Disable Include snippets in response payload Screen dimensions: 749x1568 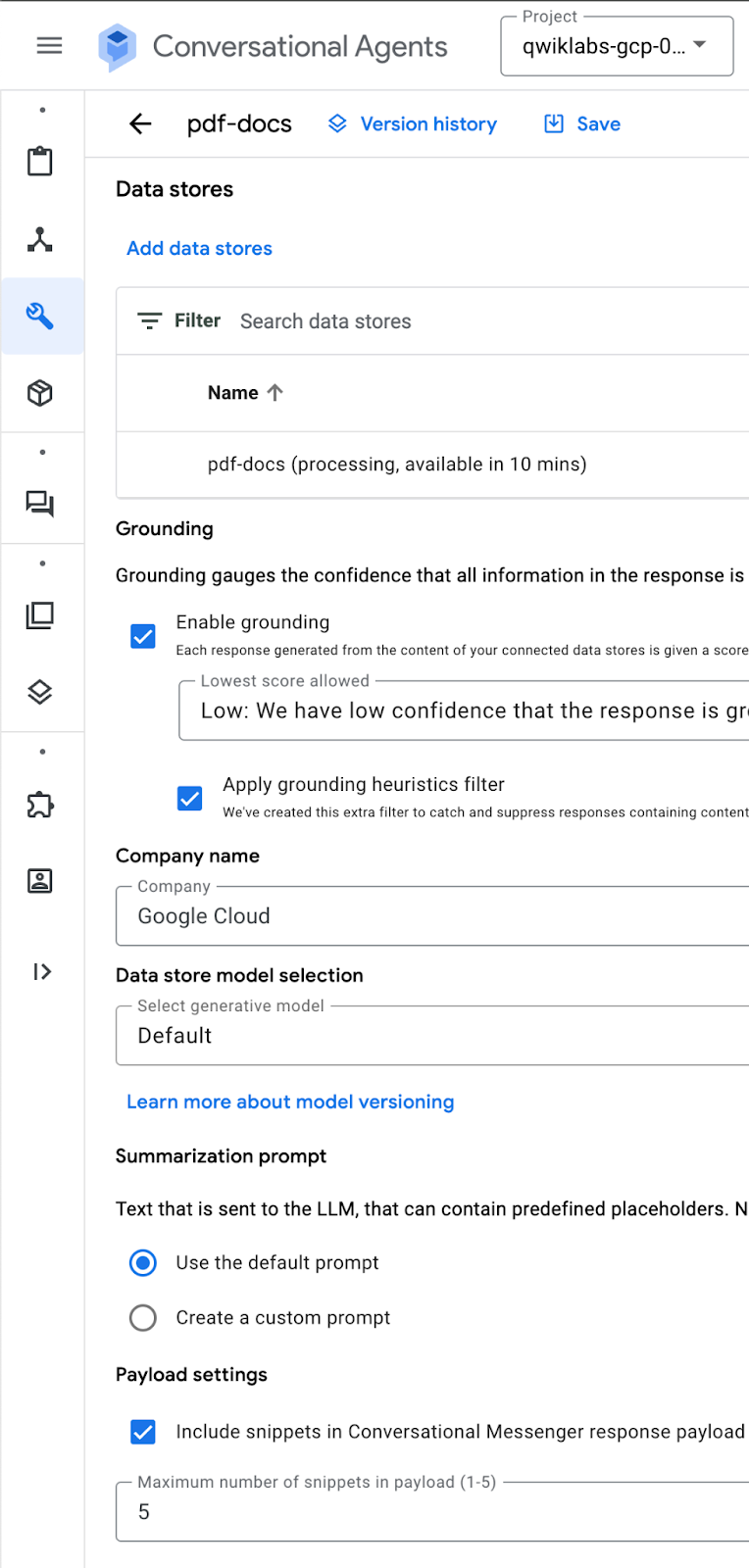pos(143,1432)
